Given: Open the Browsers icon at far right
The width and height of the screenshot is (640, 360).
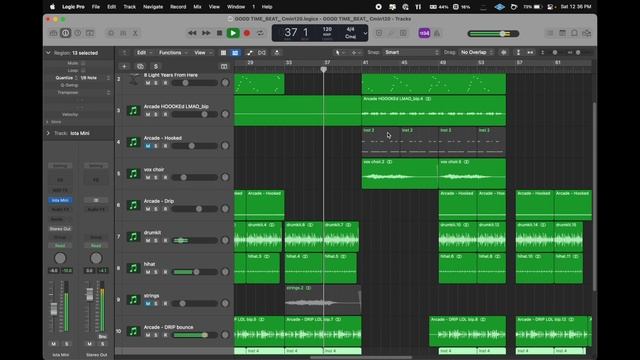Looking at the screenshot, I should click(x=587, y=33).
